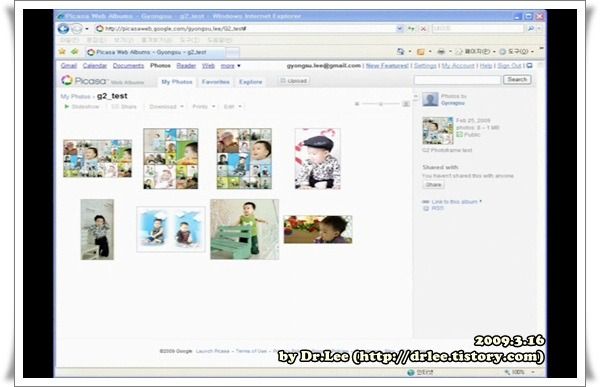Click the Add to Favorites green plus star
The image size is (600, 387).
click(75, 51)
